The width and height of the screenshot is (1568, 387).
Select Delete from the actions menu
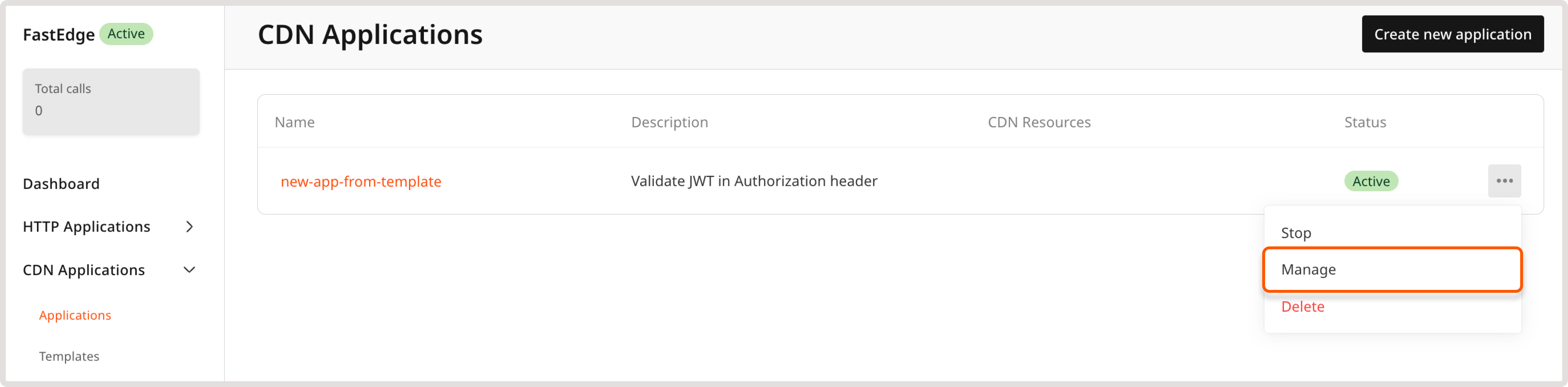click(1302, 307)
